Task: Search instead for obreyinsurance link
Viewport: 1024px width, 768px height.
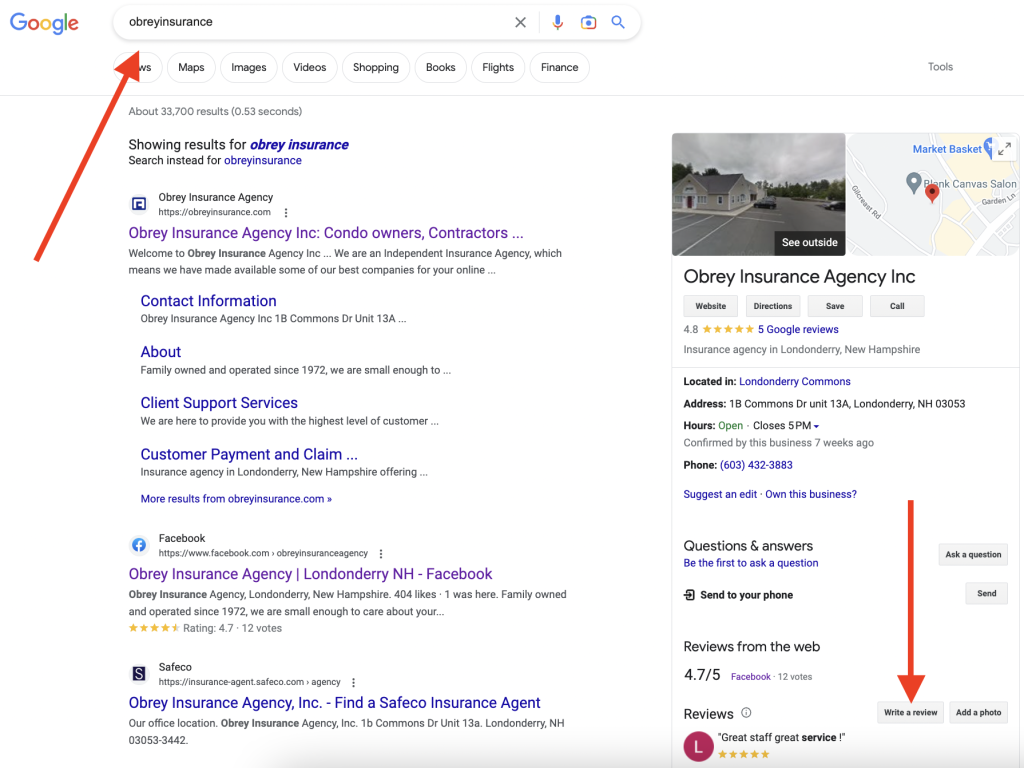Action: [263, 161]
